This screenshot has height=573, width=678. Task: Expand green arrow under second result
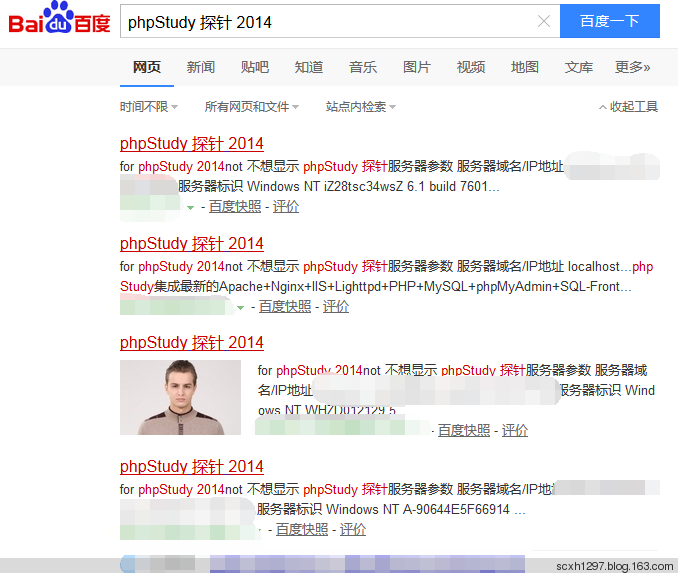240,307
